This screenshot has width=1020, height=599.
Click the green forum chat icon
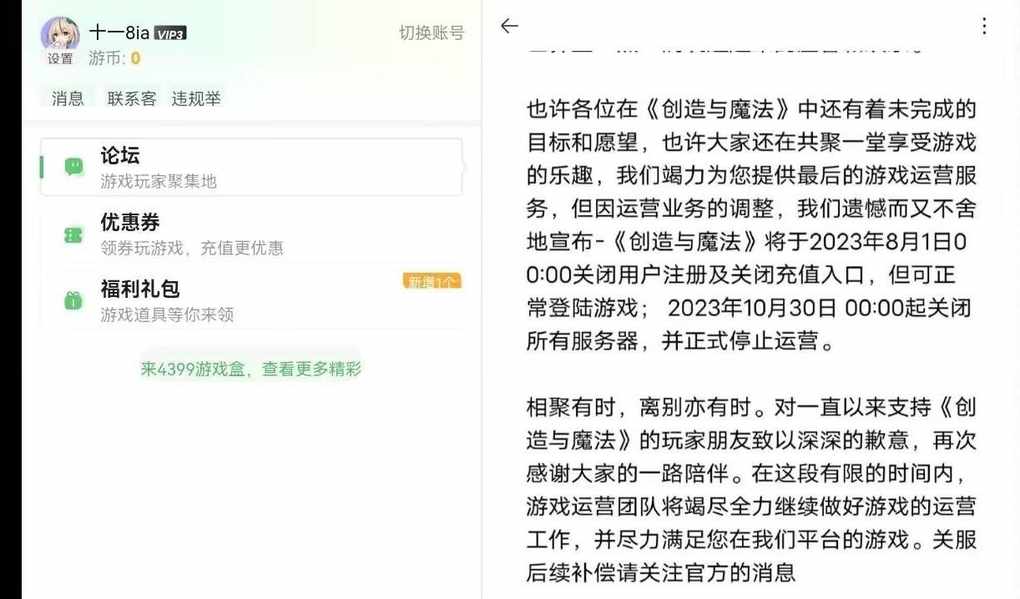pyautogui.click(x=74, y=166)
